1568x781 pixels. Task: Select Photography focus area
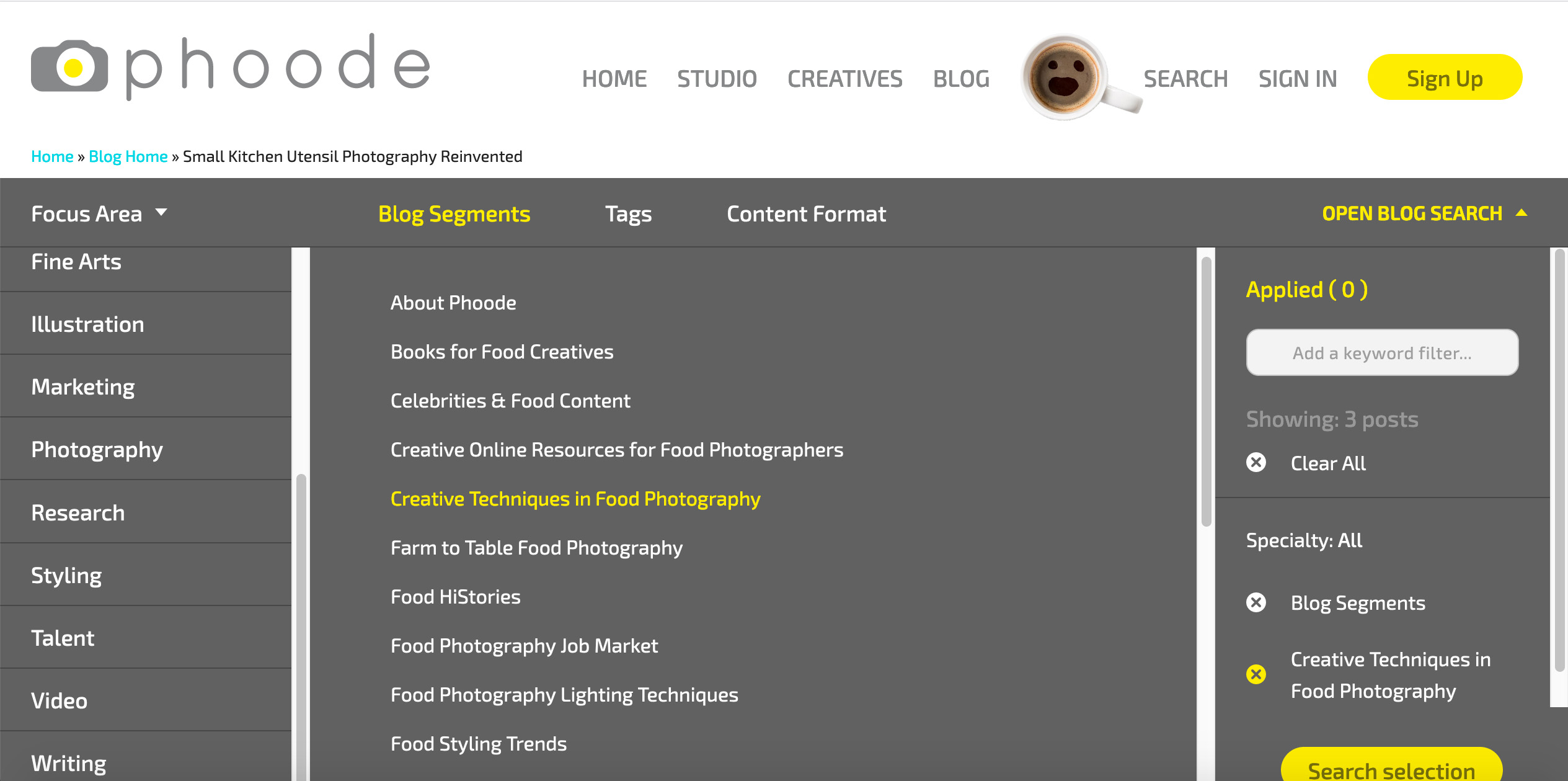click(146, 449)
